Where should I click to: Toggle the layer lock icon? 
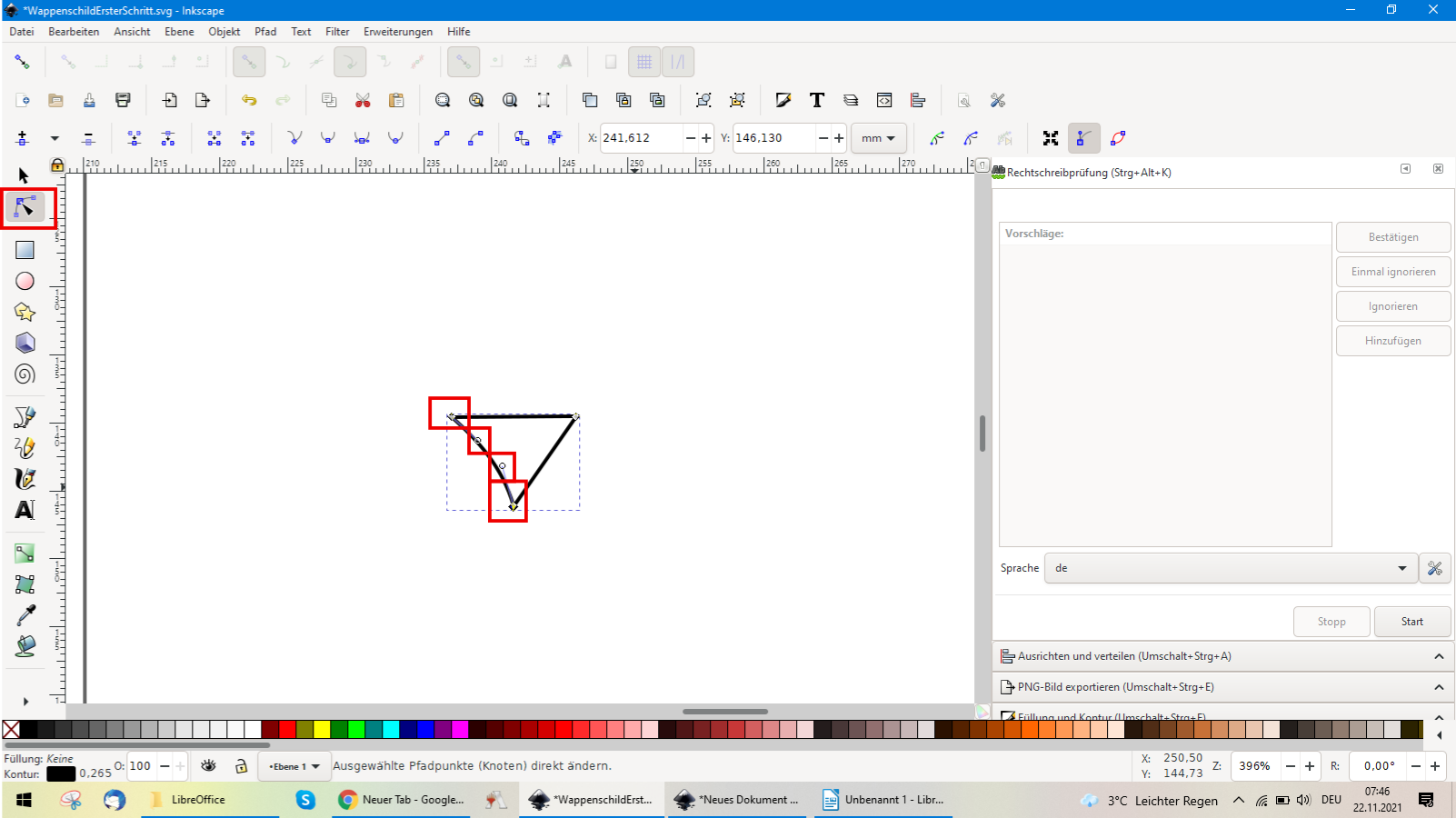pos(241,766)
